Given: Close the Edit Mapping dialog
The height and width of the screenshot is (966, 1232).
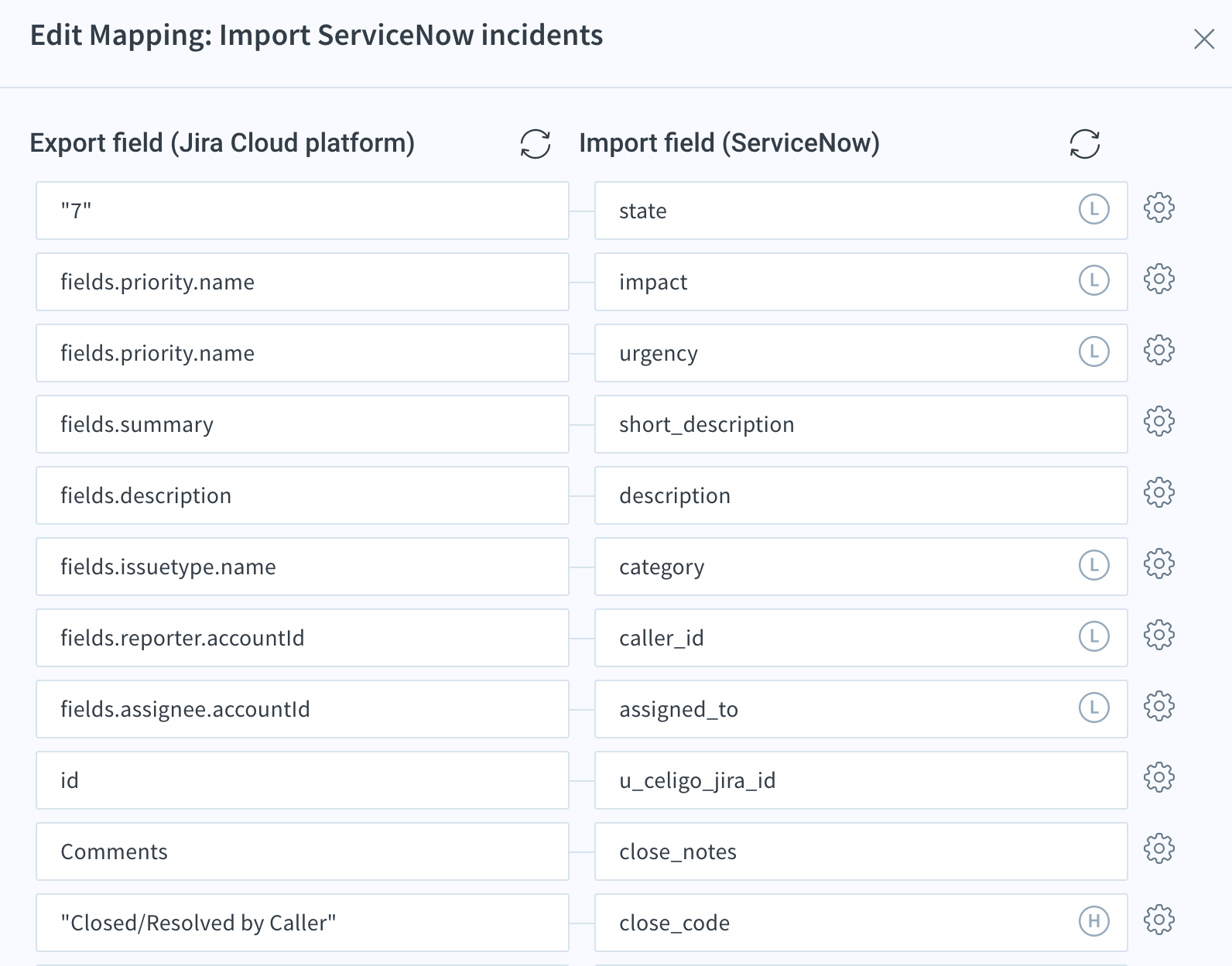Looking at the screenshot, I should [x=1204, y=39].
